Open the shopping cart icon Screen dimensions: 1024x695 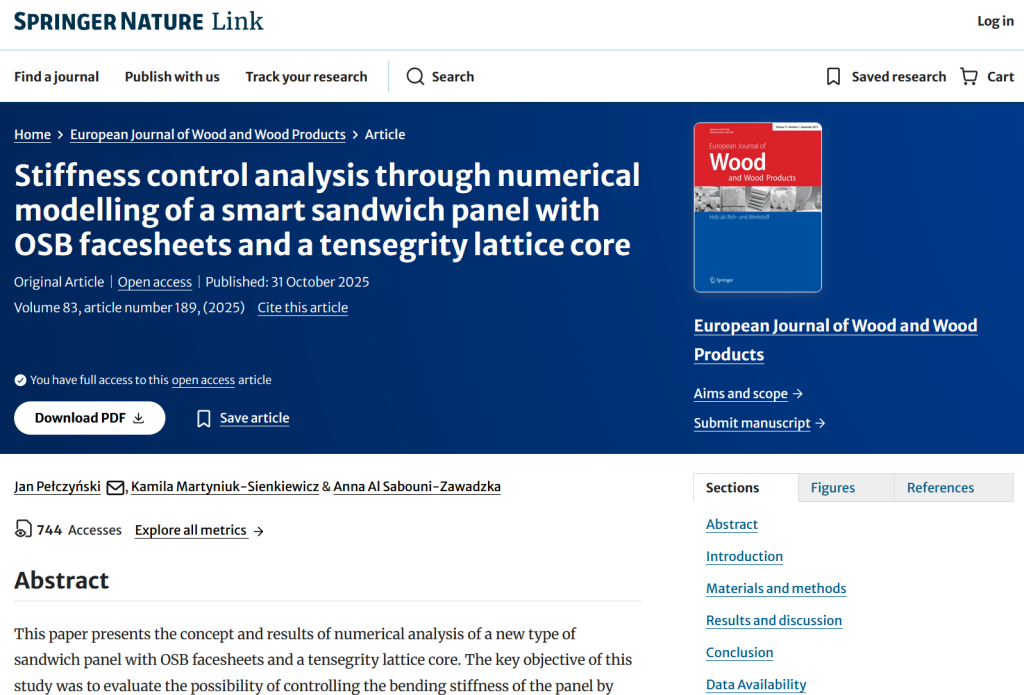pyautogui.click(x=968, y=77)
